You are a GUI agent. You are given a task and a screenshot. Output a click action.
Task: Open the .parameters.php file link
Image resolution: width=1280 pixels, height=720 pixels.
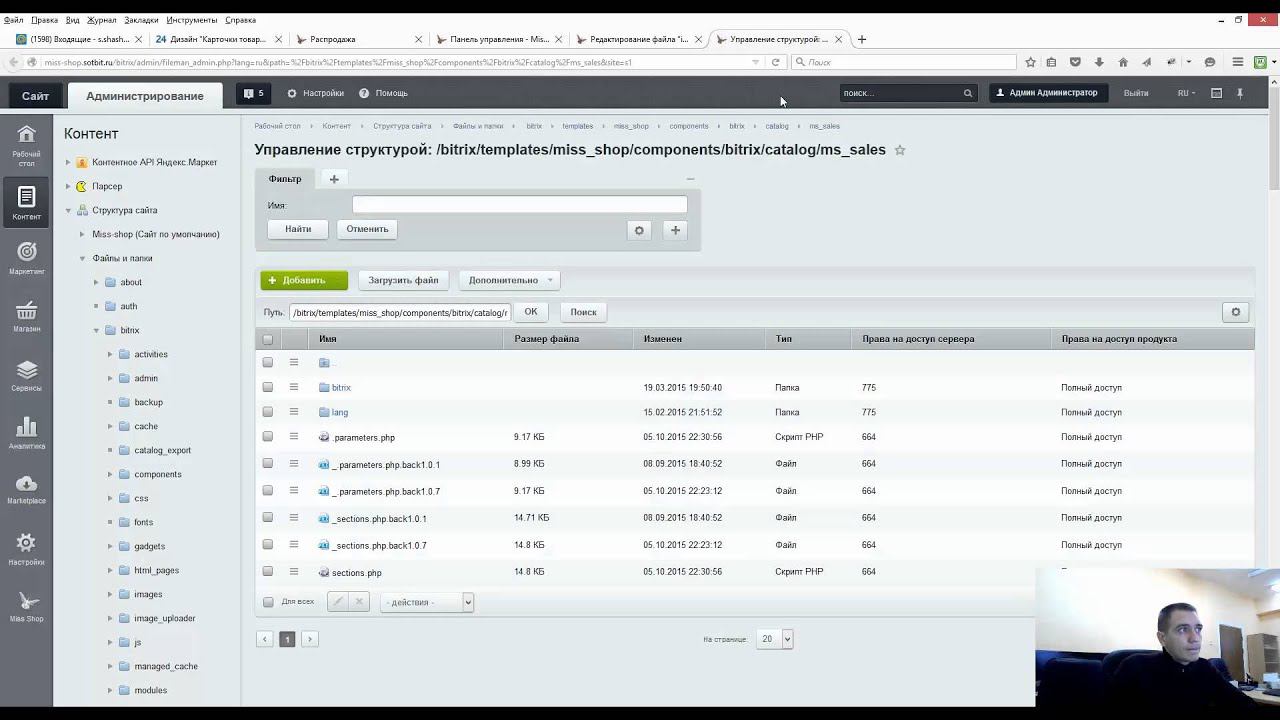tap(364, 437)
